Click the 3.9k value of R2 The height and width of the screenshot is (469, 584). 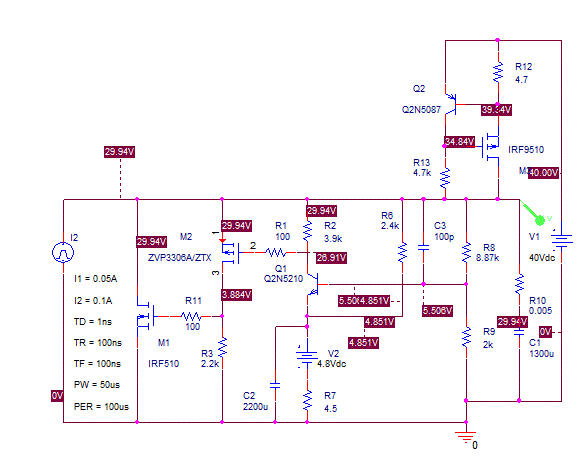tap(333, 239)
